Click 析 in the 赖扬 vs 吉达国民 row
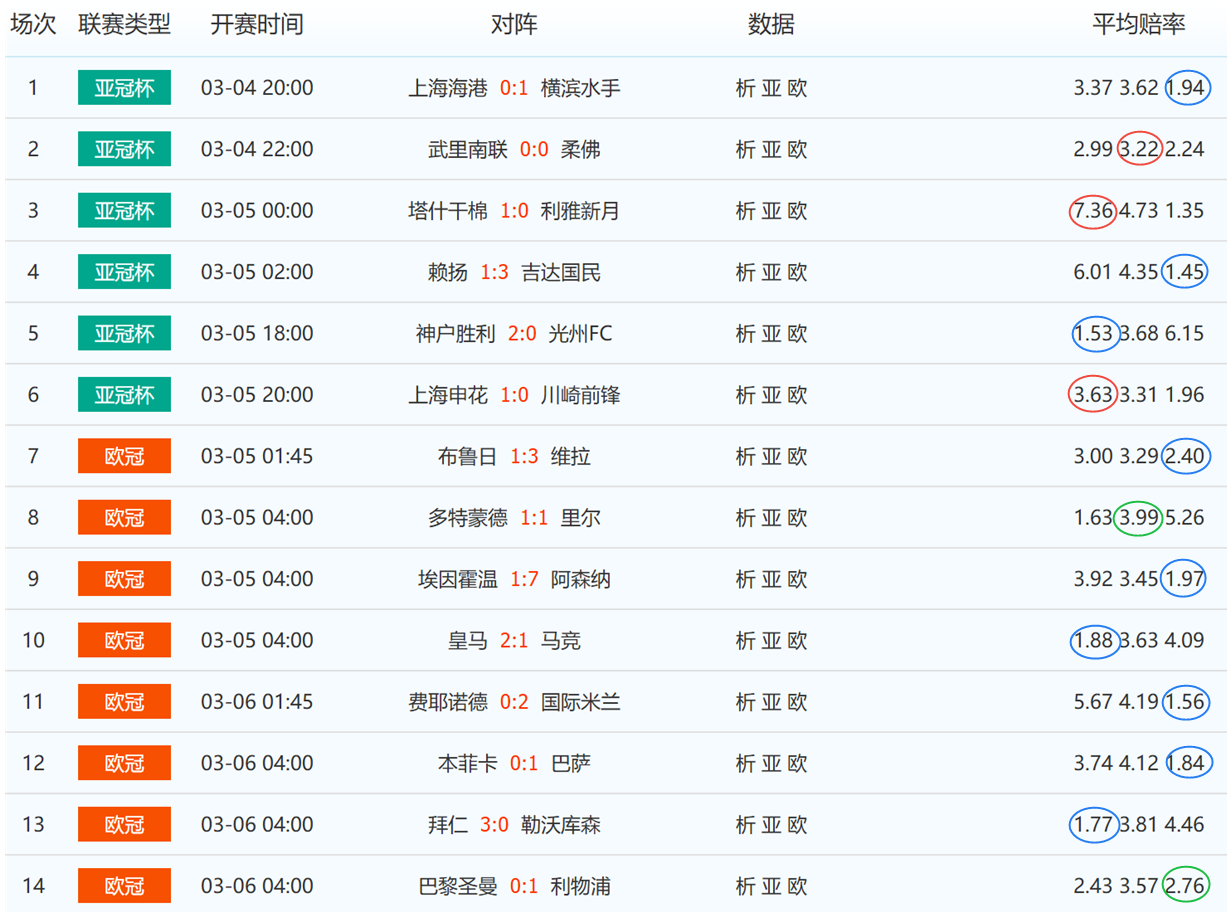Viewport: 1227px width, 912px height. 745,272
